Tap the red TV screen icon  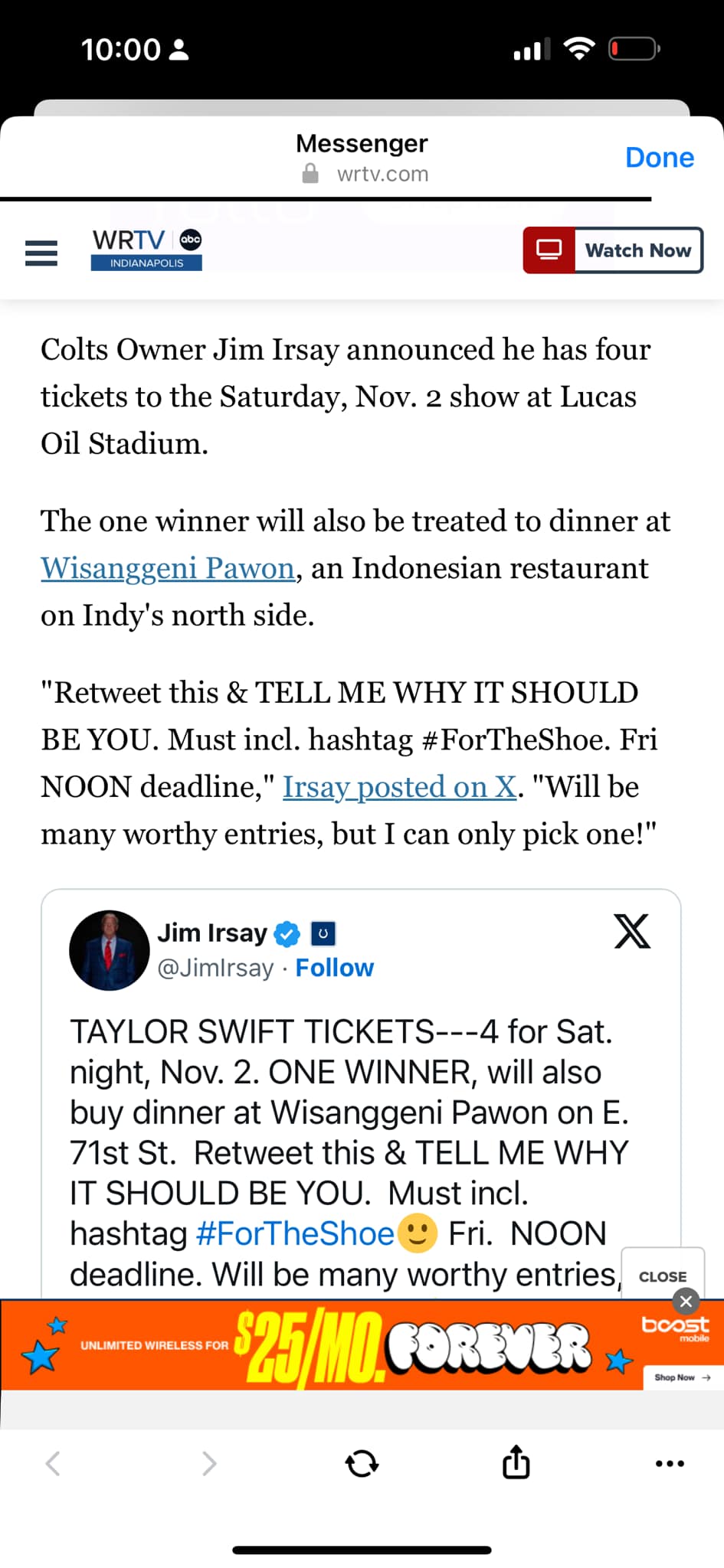(x=549, y=250)
